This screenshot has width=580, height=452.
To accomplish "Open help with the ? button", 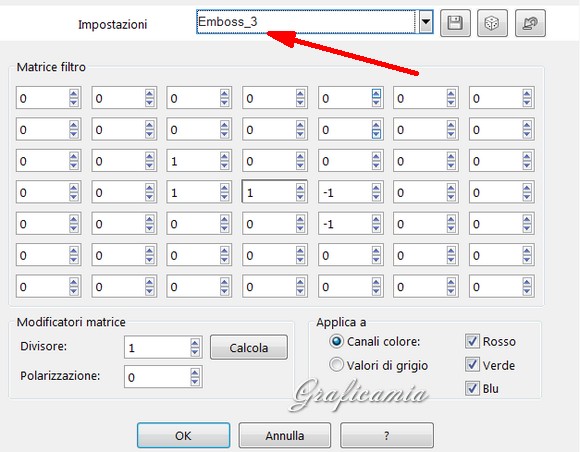I will [387, 435].
